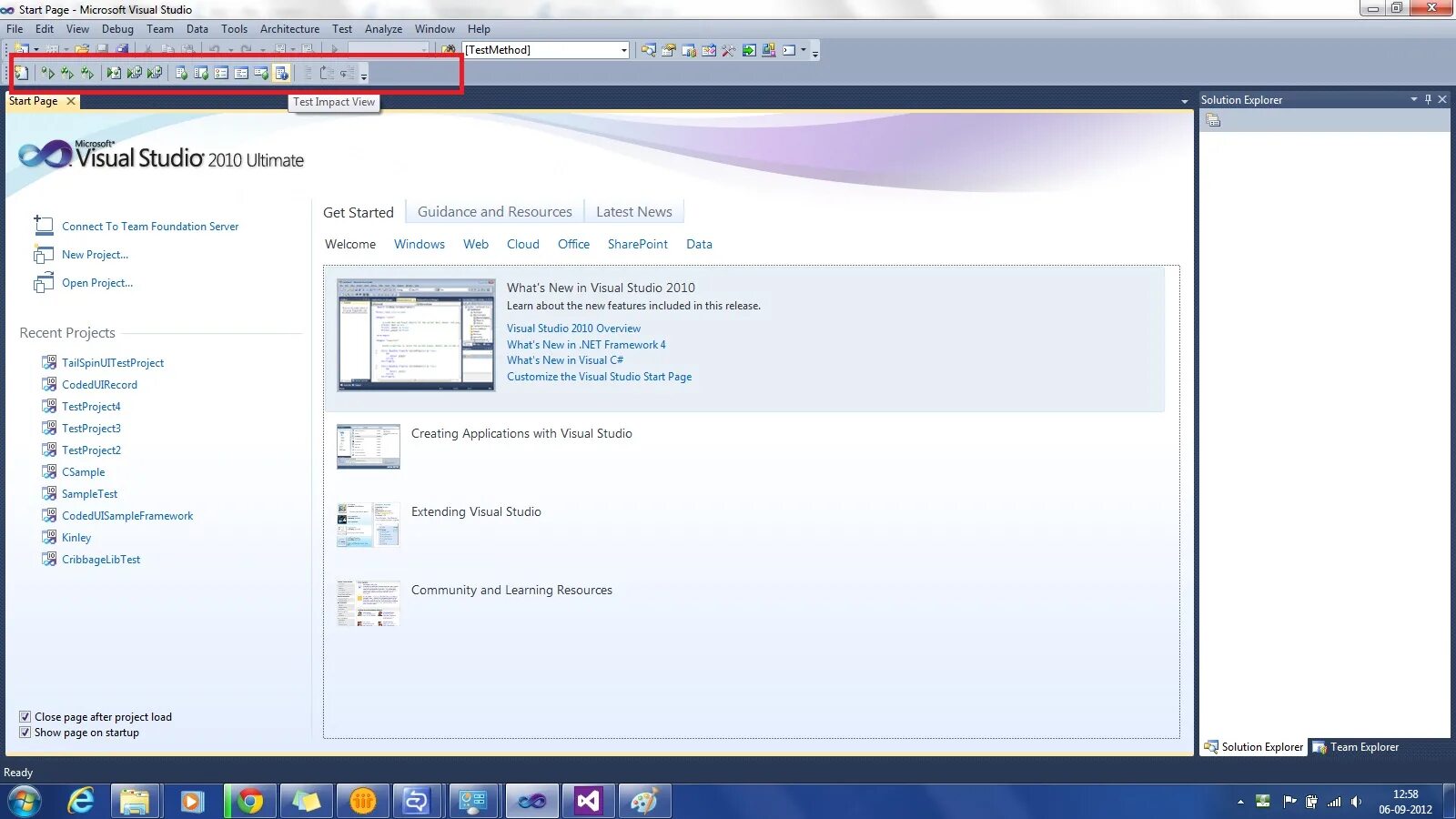Click third debug tests icon in Test toolbar
This screenshot has height=819, width=1456.
155,73
